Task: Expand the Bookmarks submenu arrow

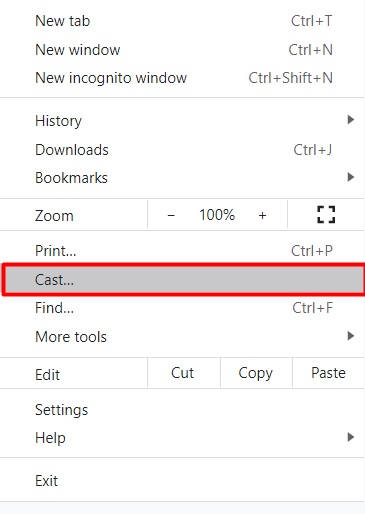Action: coord(350,177)
